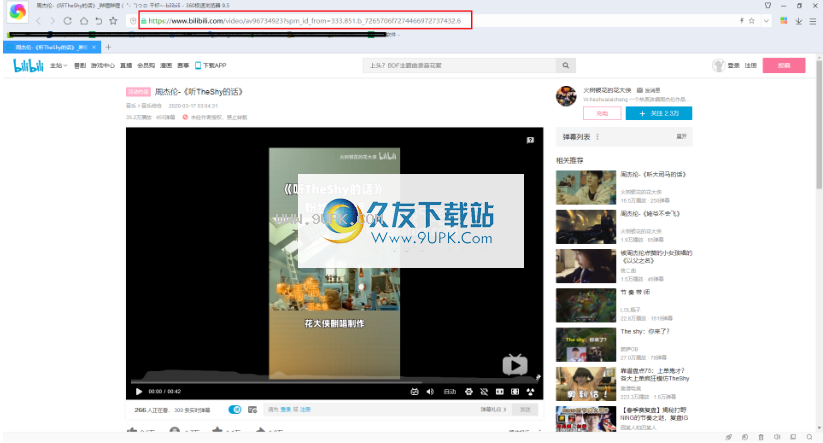Click the 音乐 category breadcrumb
823x443 pixels.
point(131,106)
